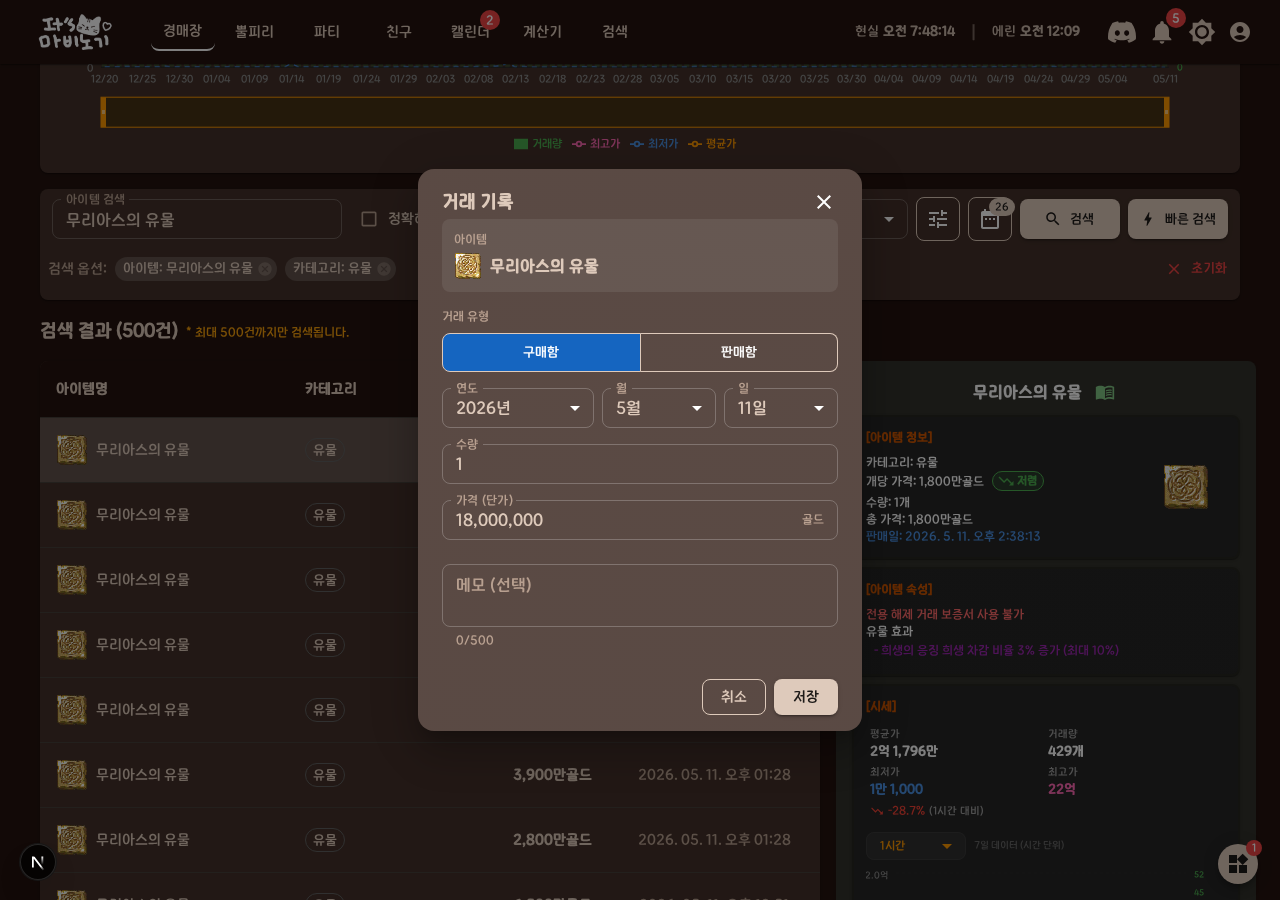Click the site logo in header
The height and width of the screenshot is (900, 1280).
(75, 32)
